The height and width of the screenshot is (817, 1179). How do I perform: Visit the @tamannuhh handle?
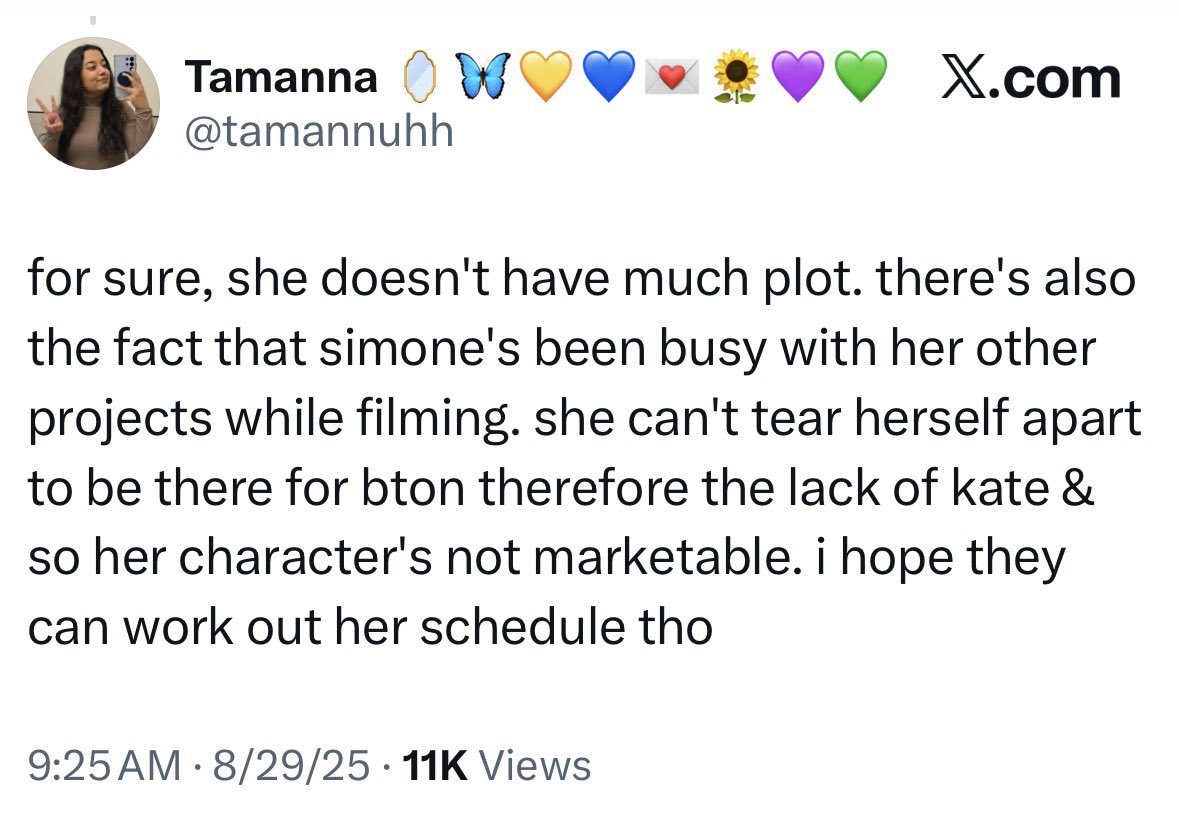pyautogui.click(x=318, y=131)
